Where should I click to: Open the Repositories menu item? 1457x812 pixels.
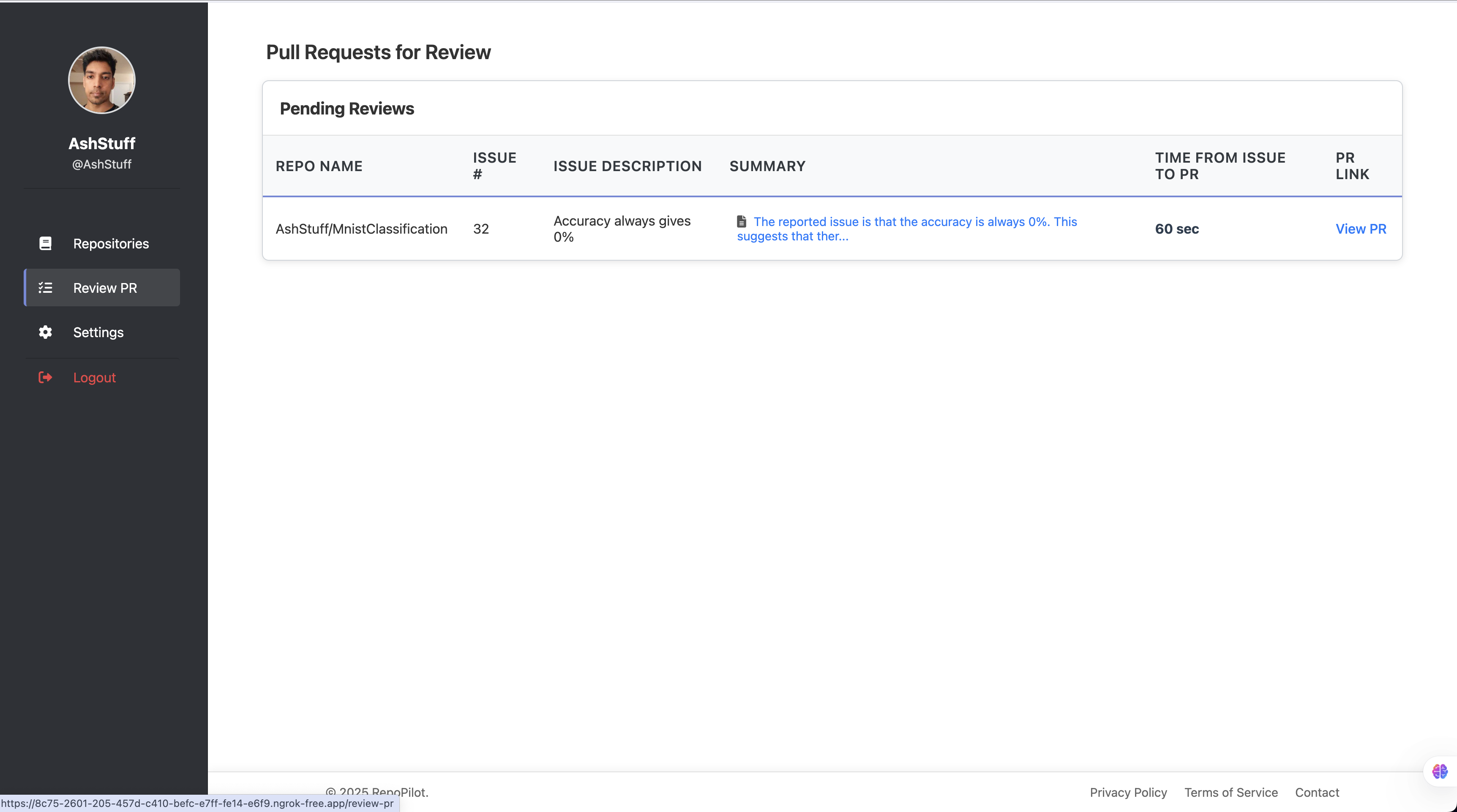[x=111, y=244]
